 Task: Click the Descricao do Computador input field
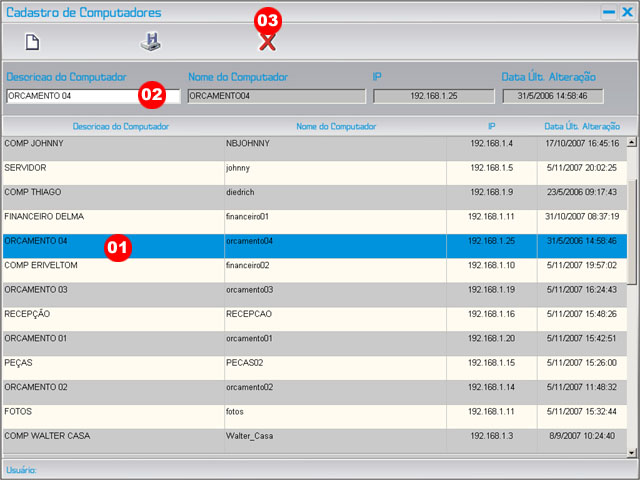click(70, 97)
